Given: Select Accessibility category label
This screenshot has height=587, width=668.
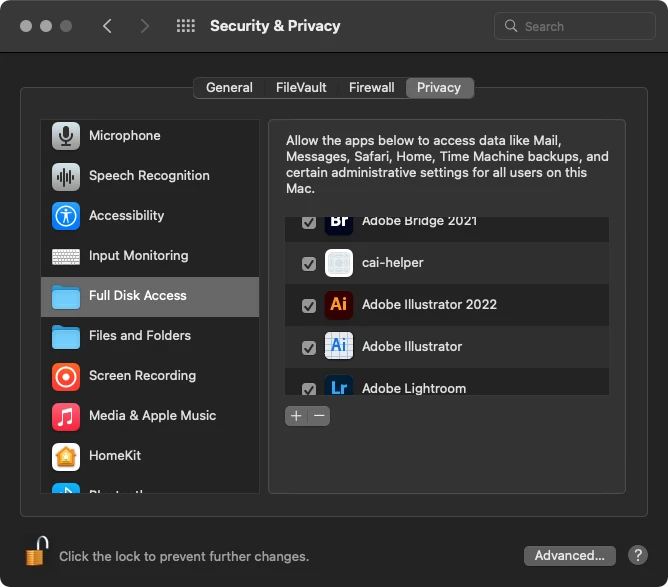Looking at the screenshot, I should [127, 216].
